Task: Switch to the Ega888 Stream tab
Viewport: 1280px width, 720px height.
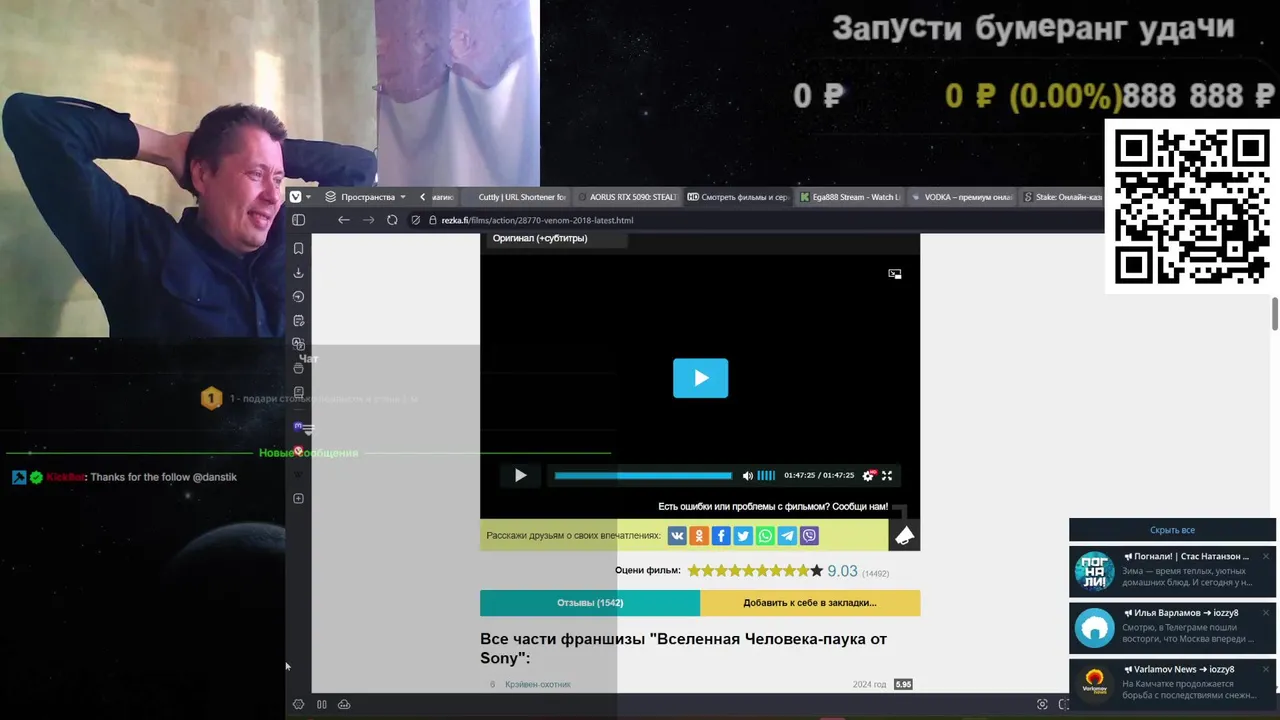Action: point(850,197)
